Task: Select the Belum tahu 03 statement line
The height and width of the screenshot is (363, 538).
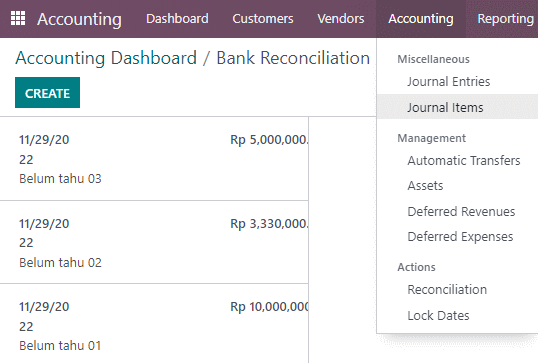Action: pos(154,159)
